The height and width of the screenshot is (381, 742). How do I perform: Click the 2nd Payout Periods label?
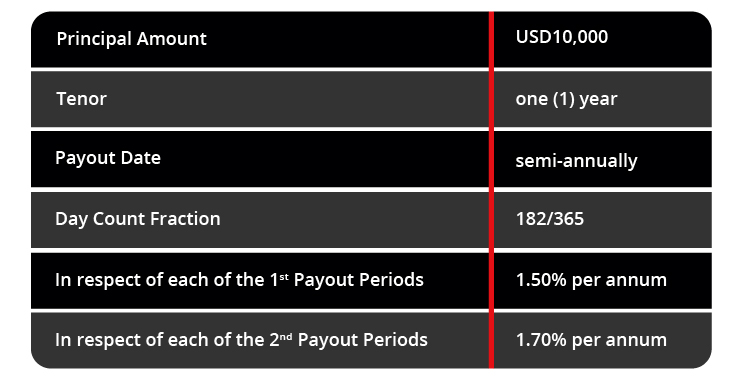(241, 340)
